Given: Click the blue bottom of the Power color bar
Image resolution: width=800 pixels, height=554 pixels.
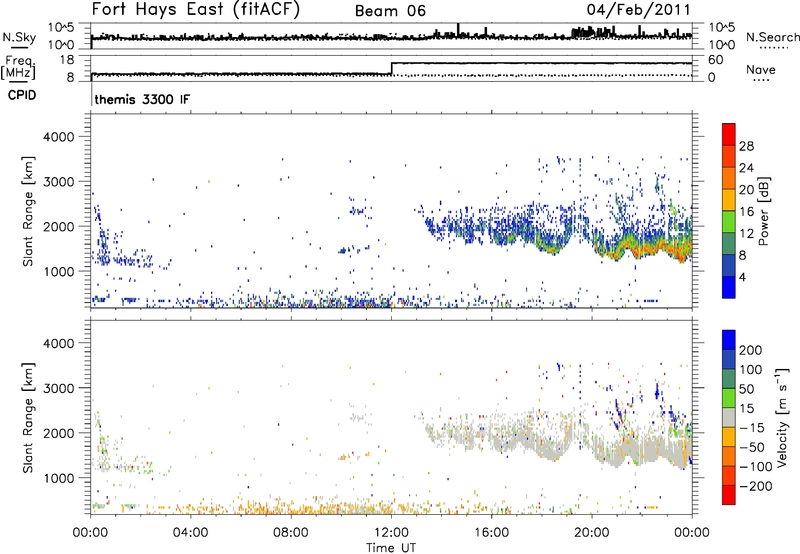Looking at the screenshot, I should 729,287.
